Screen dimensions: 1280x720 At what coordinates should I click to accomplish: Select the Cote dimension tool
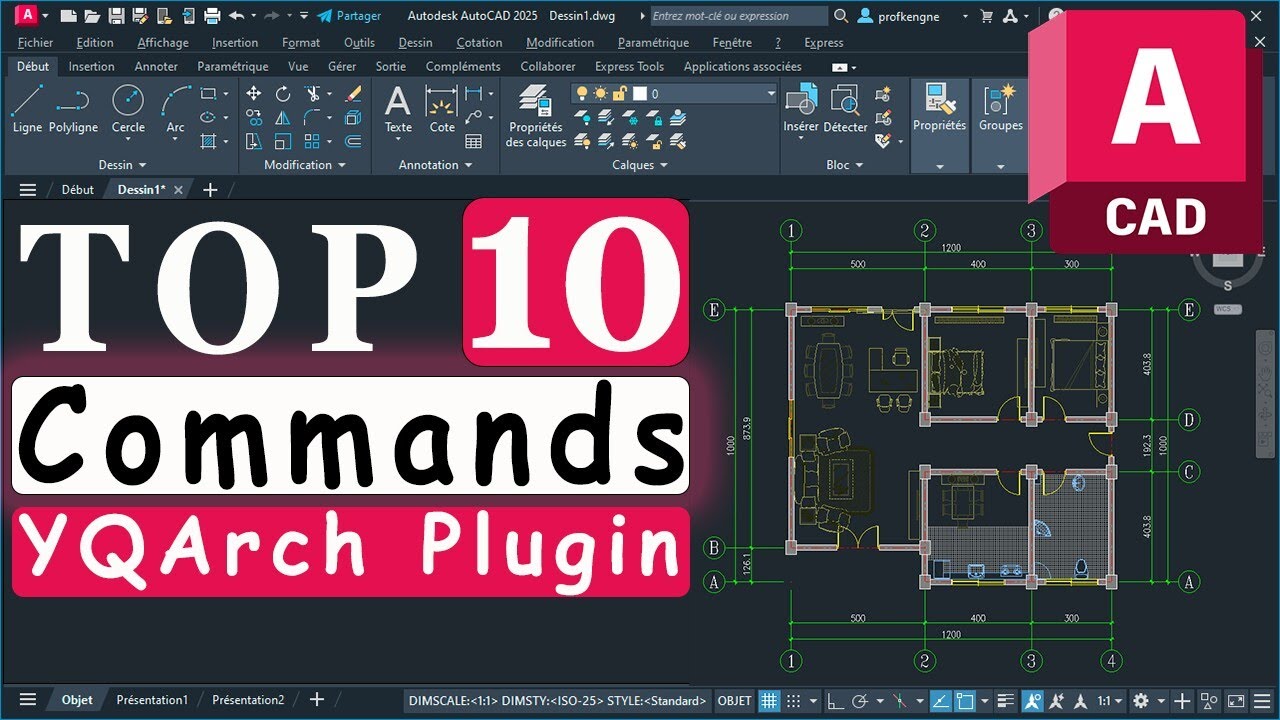tap(442, 109)
